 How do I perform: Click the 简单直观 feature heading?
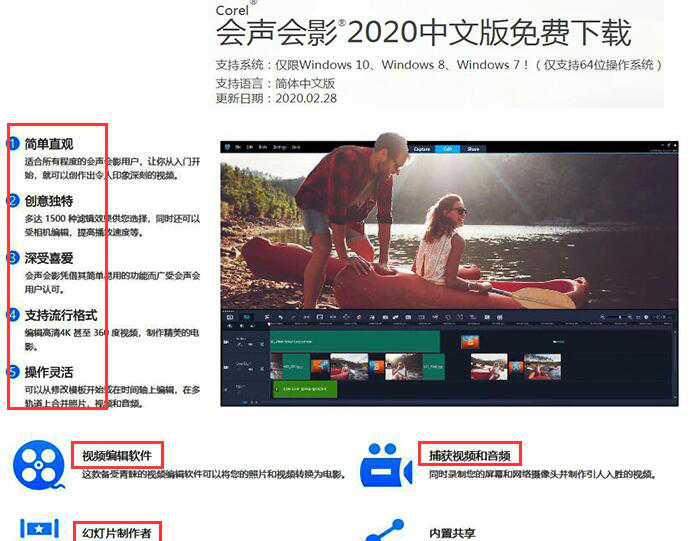[49, 144]
